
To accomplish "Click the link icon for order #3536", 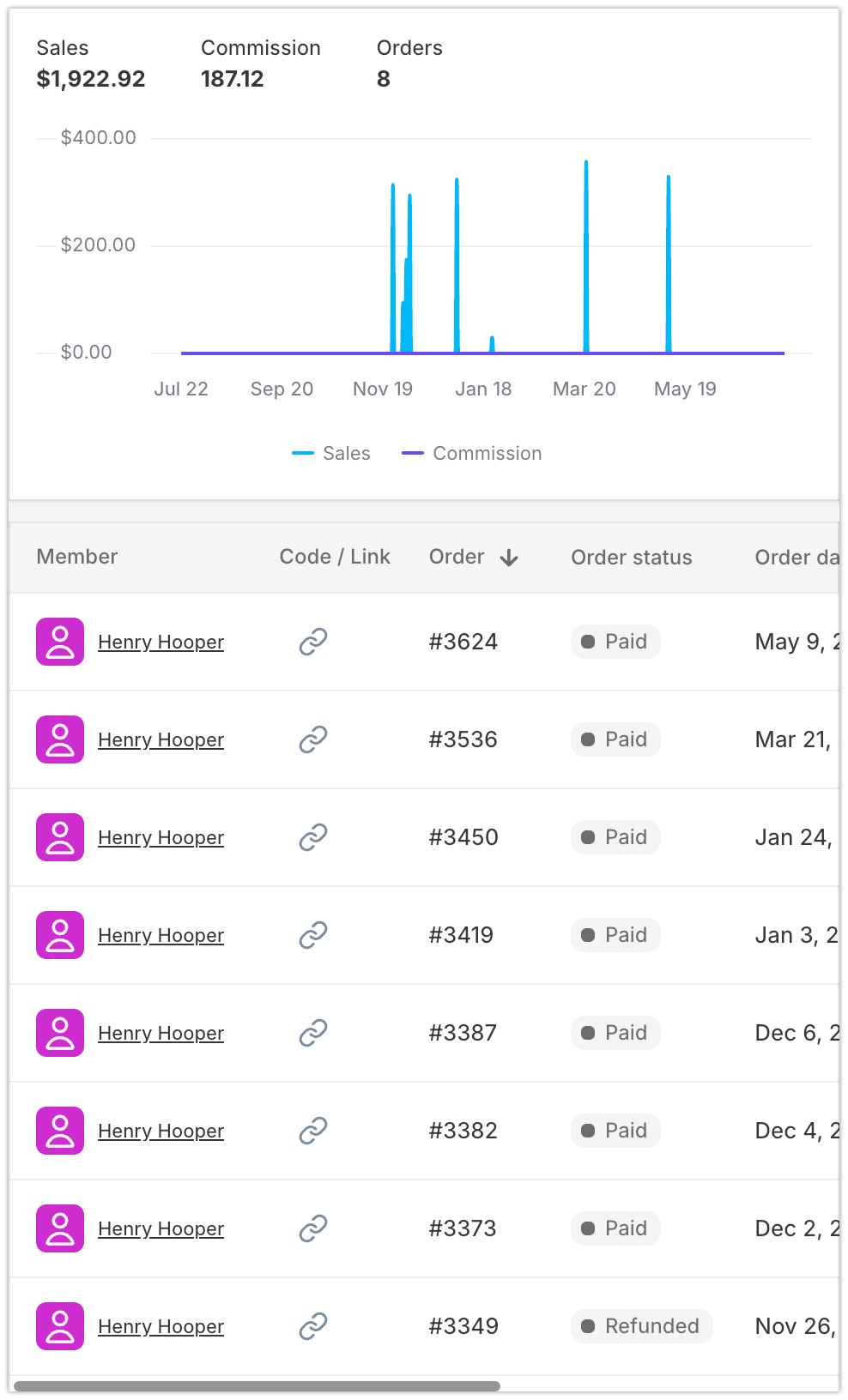I will [313, 739].
